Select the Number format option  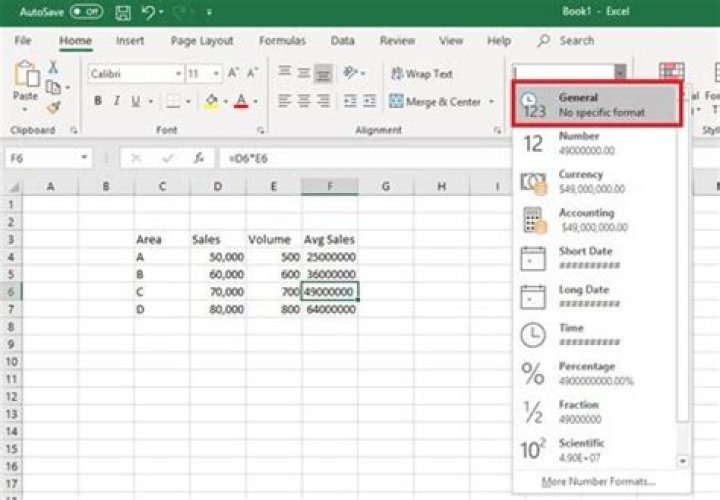596,143
